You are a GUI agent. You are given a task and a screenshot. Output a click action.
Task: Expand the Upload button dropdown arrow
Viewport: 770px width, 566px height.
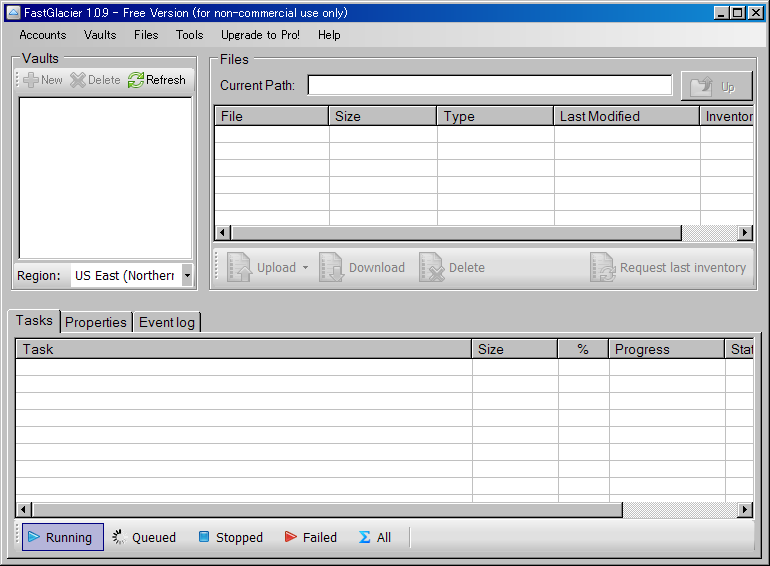click(305, 268)
